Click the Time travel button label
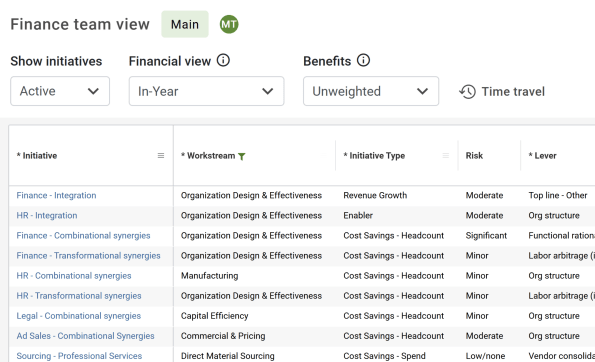Image resolution: width=595 pixels, height=362 pixels. [513, 91]
